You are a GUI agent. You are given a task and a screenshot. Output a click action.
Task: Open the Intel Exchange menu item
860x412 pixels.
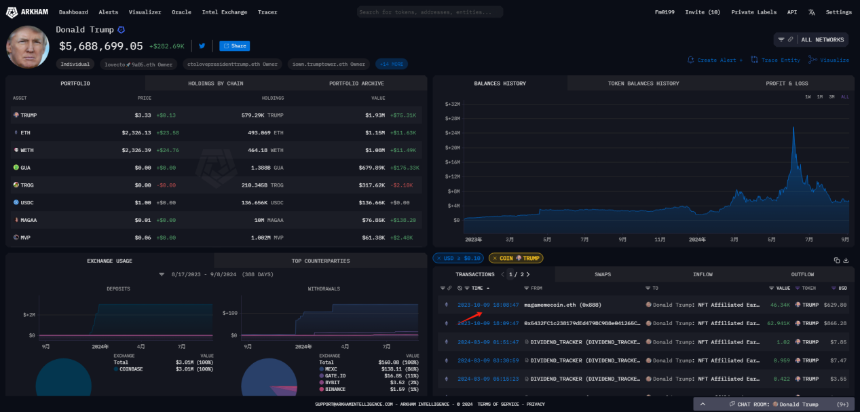coord(224,12)
